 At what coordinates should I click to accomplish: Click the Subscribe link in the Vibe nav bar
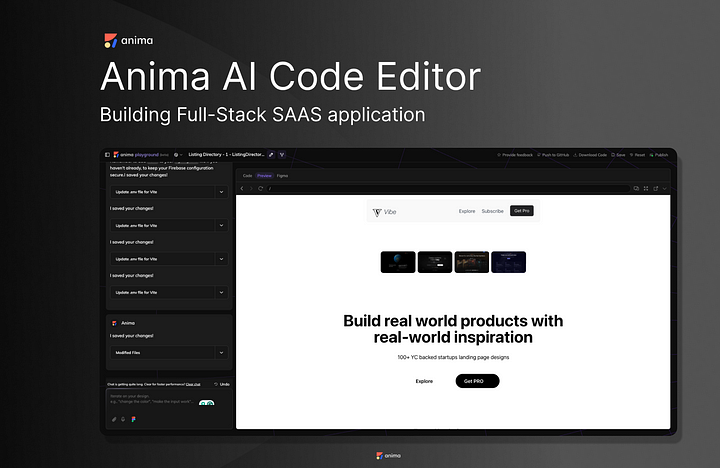pos(492,211)
